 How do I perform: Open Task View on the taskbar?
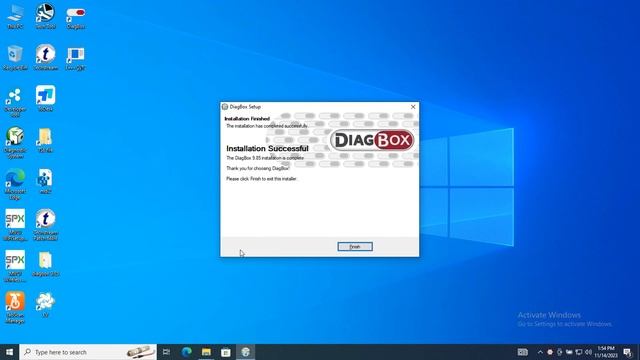tap(166, 352)
